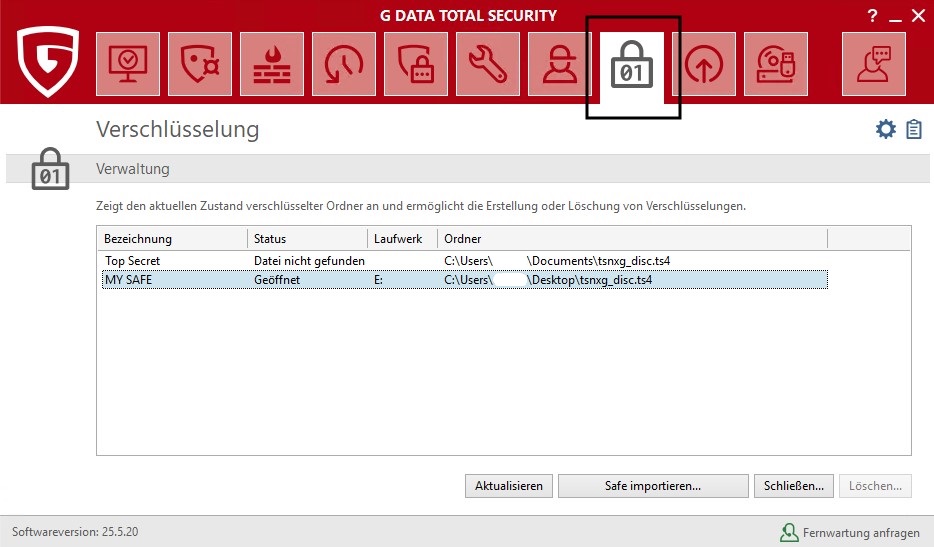Sort by the Laufwerk column header

pyautogui.click(x=403, y=238)
